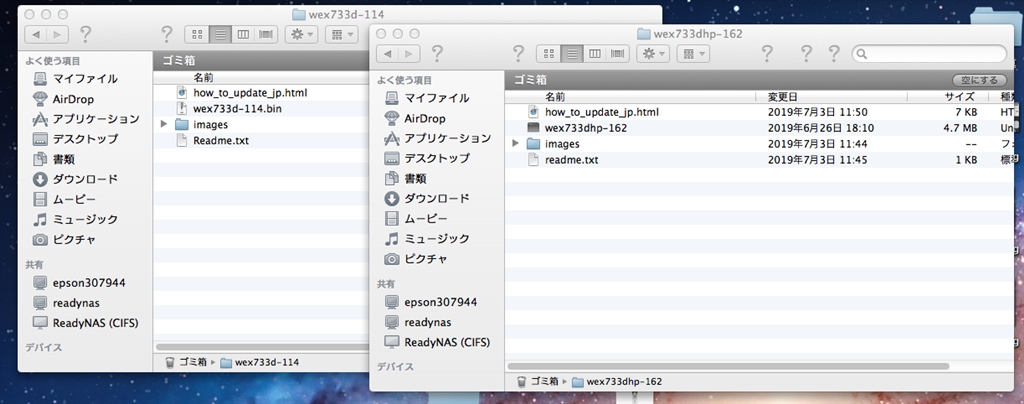Click 空にする button to empty trash
Viewport: 1024px width, 404px height.
coord(979,80)
